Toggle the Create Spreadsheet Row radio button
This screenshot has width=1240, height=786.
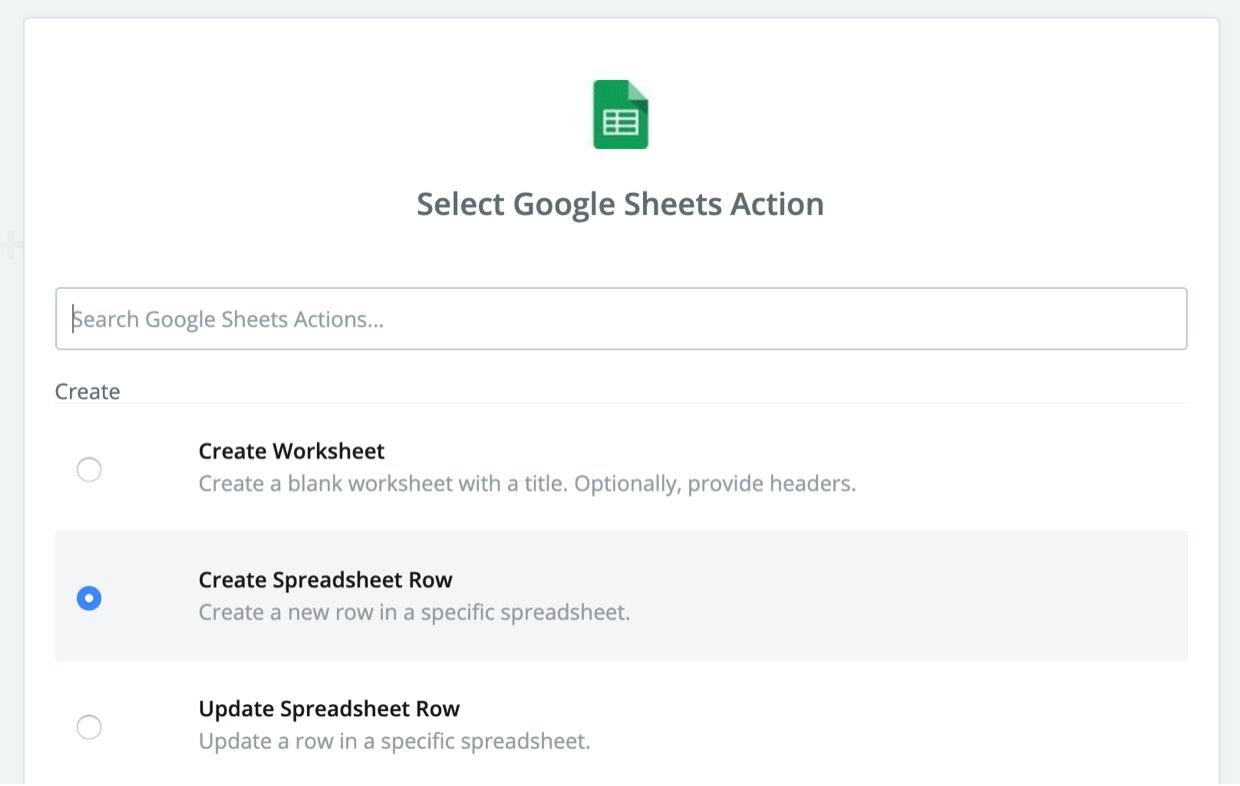[89, 598]
